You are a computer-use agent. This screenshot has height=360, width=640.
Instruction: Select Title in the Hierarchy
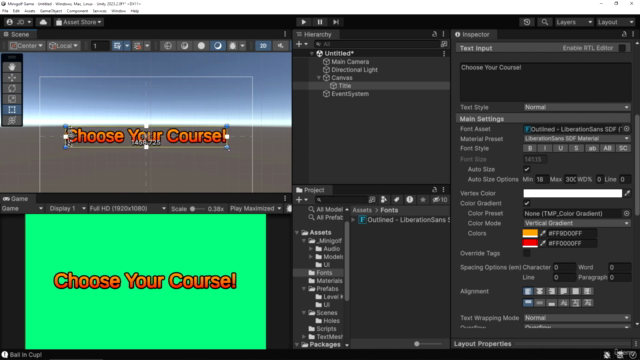coord(344,86)
